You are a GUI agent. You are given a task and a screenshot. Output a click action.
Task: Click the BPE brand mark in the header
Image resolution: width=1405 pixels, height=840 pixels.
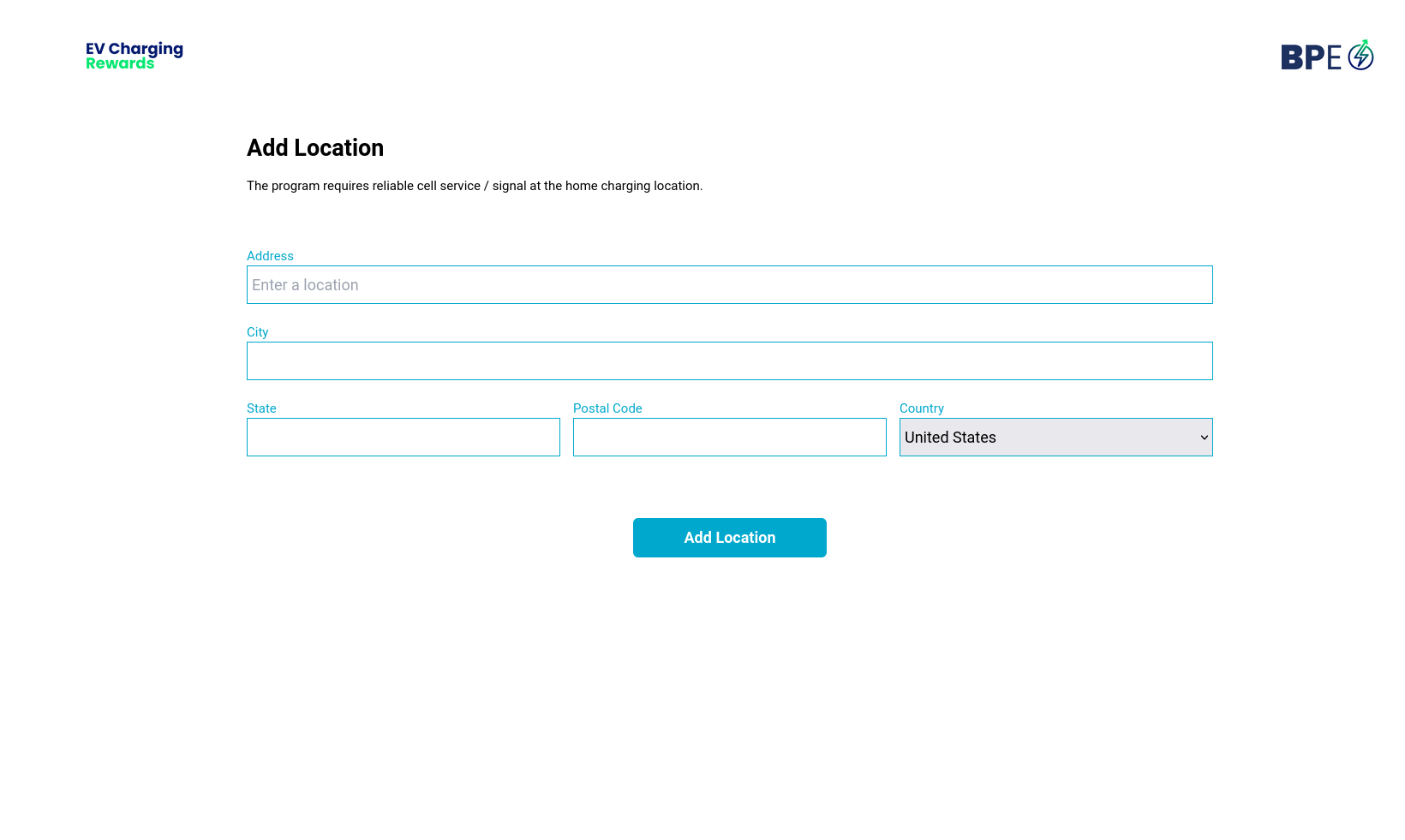tap(1327, 55)
